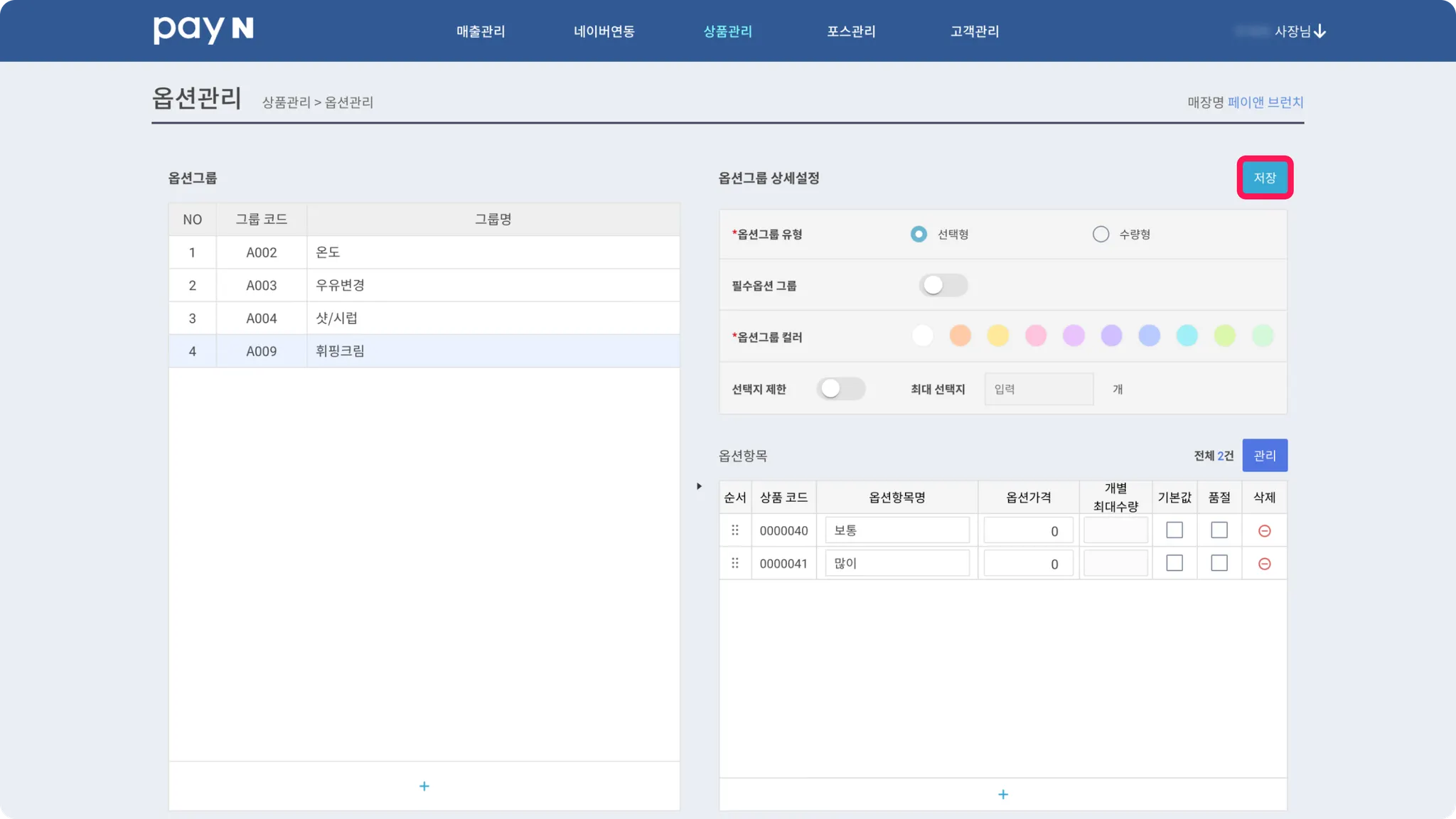Add new option item with plus icon
The image size is (1456, 819).
[1003, 794]
